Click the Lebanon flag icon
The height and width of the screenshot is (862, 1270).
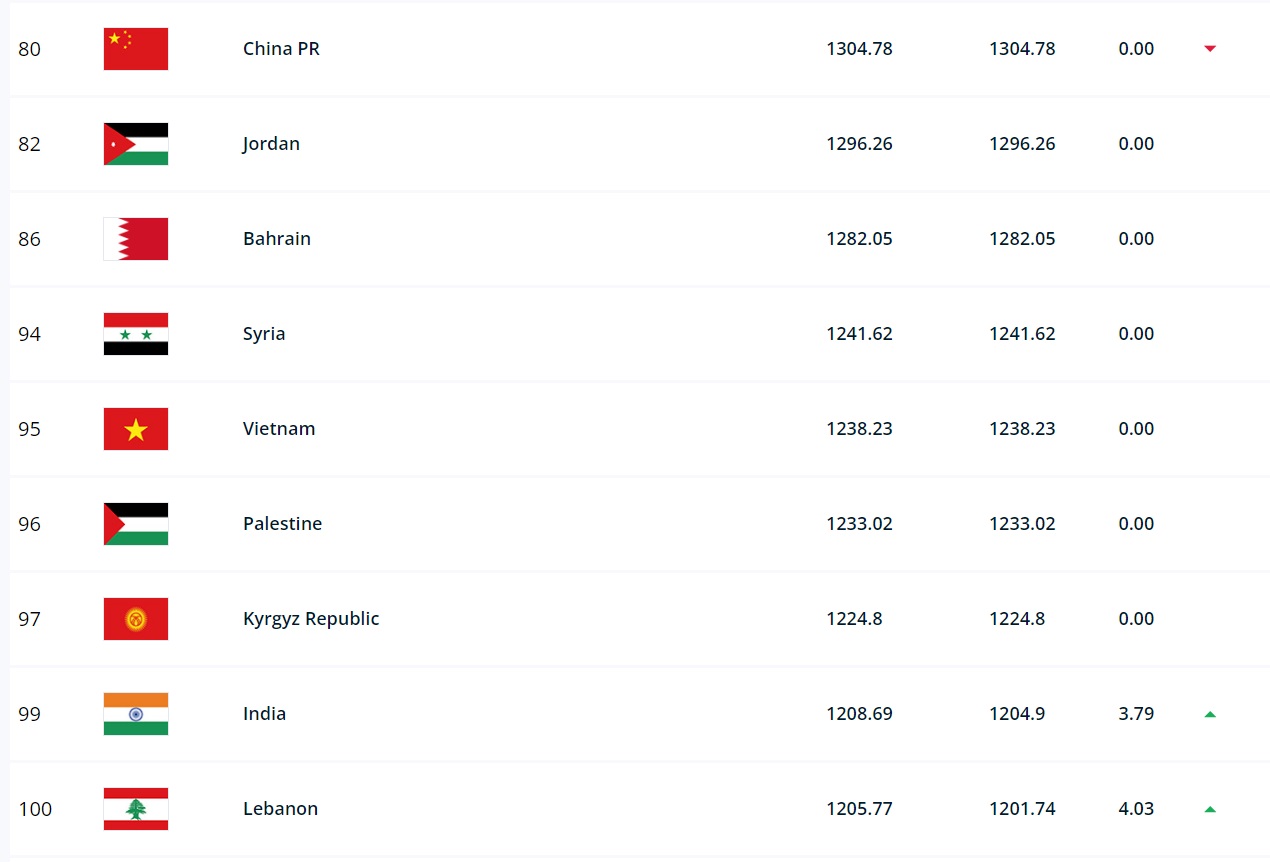(x=136, y=809)
